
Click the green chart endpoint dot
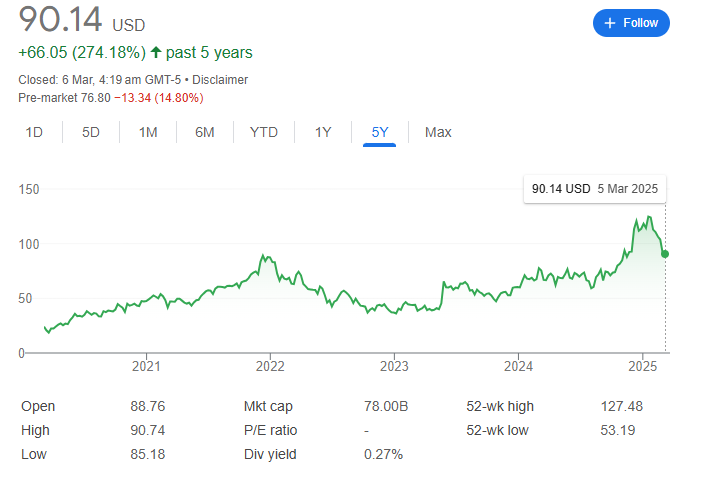pos(665,254)
